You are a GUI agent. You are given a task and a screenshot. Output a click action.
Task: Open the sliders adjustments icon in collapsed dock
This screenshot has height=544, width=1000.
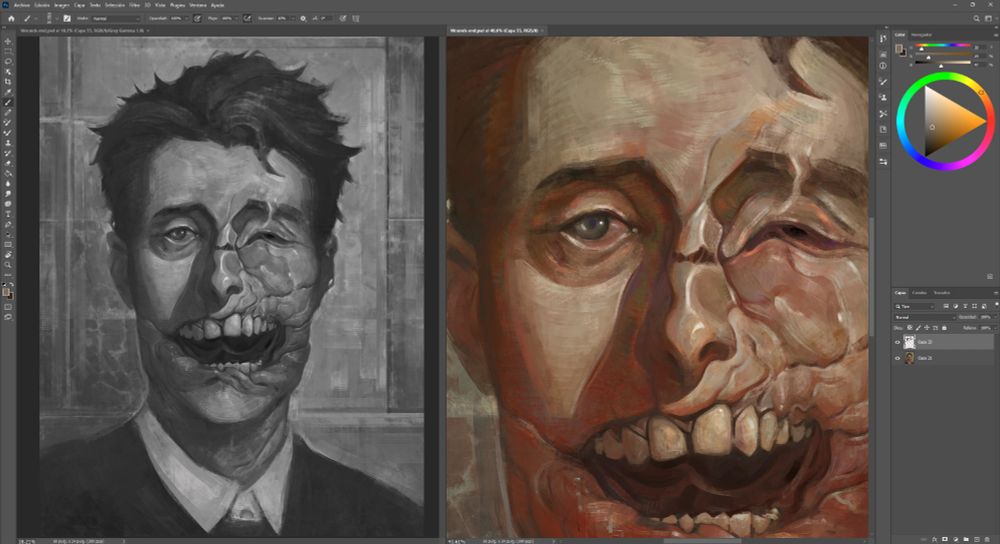883,161
